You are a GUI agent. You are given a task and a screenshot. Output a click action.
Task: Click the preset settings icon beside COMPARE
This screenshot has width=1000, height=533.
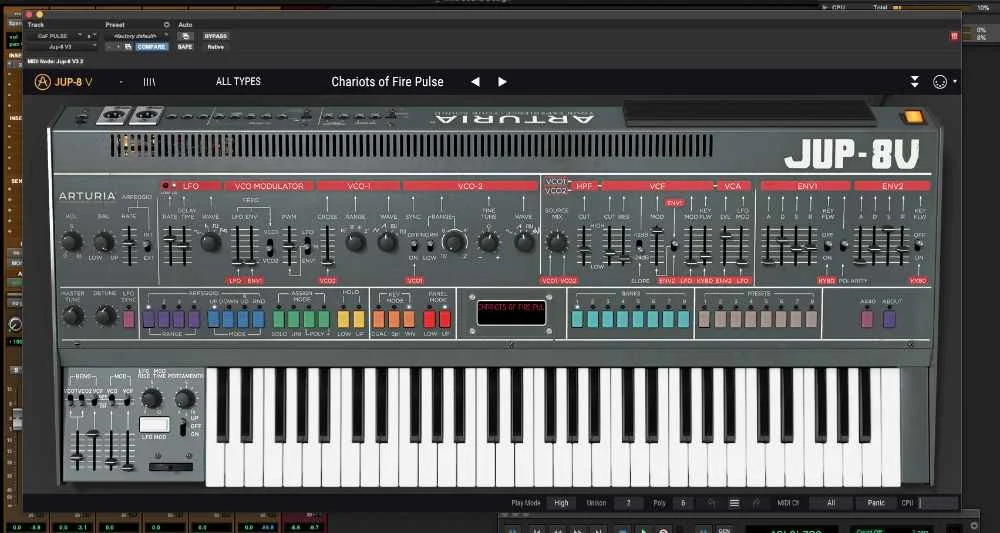[x=128, y=47]
